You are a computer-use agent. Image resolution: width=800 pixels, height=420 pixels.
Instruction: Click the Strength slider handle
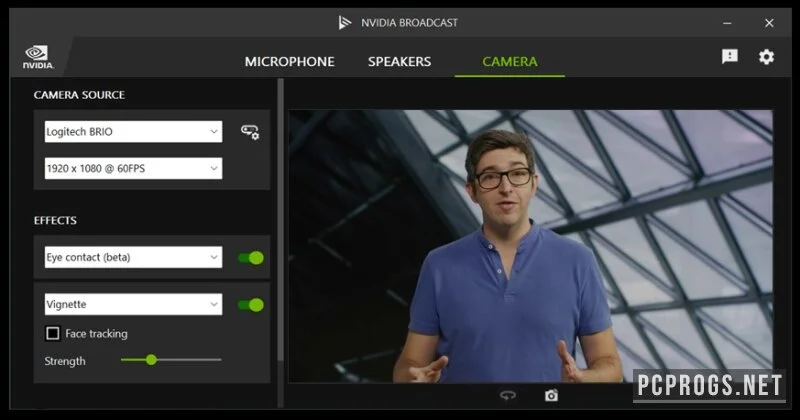click(x=151, y=360)
